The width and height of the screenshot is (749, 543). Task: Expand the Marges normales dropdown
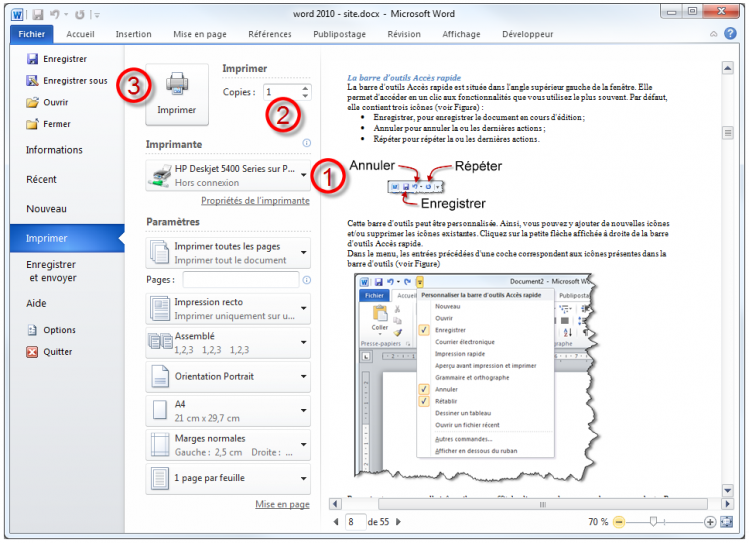tap(303, 445)
